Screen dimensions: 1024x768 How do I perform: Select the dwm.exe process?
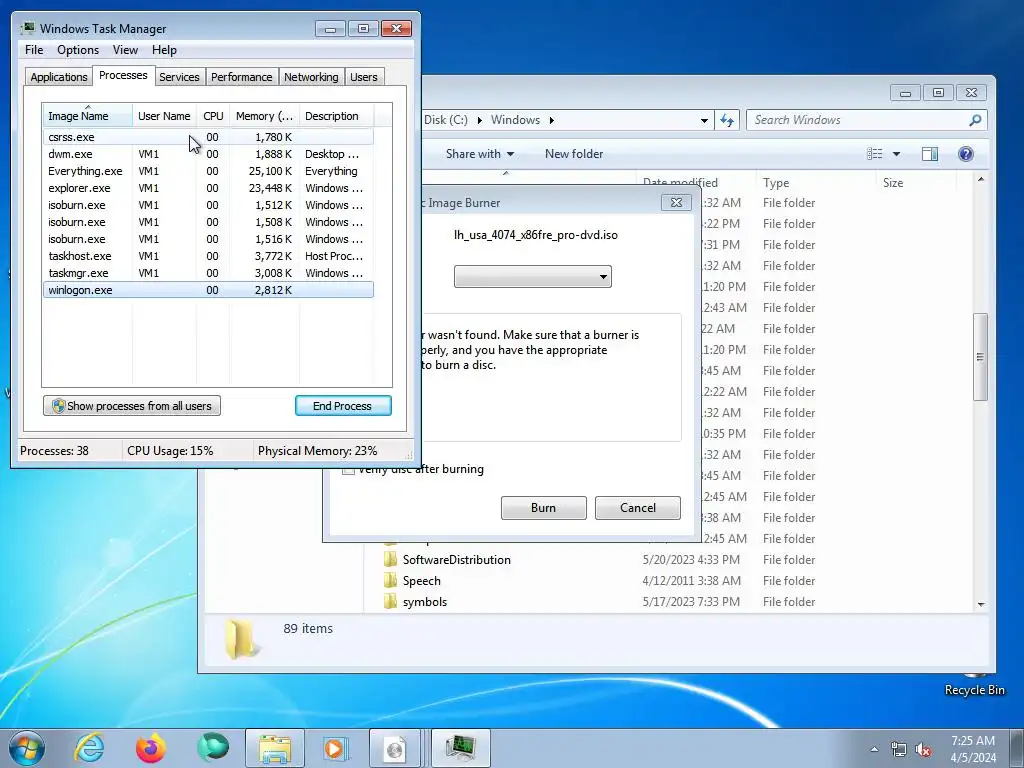coord(208,154)
